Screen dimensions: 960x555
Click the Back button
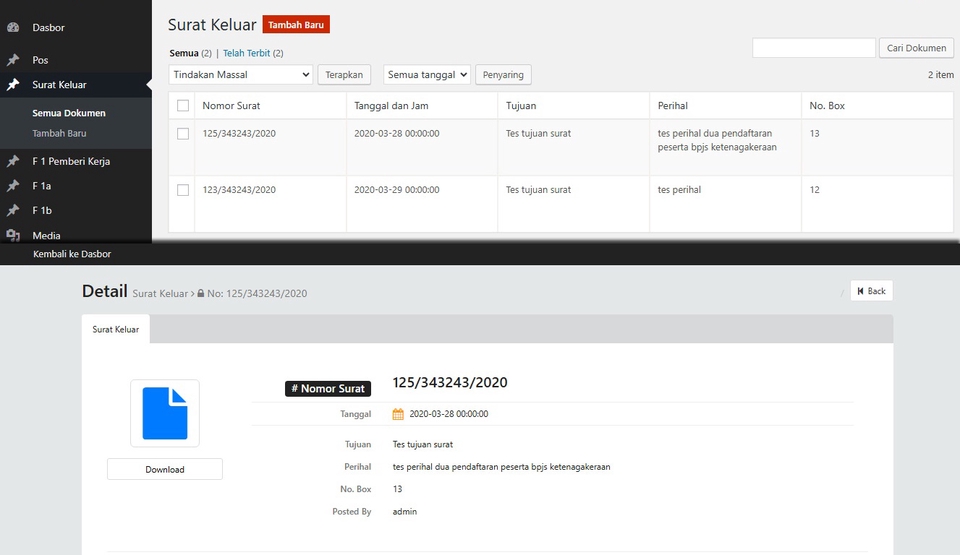point(871,291)
